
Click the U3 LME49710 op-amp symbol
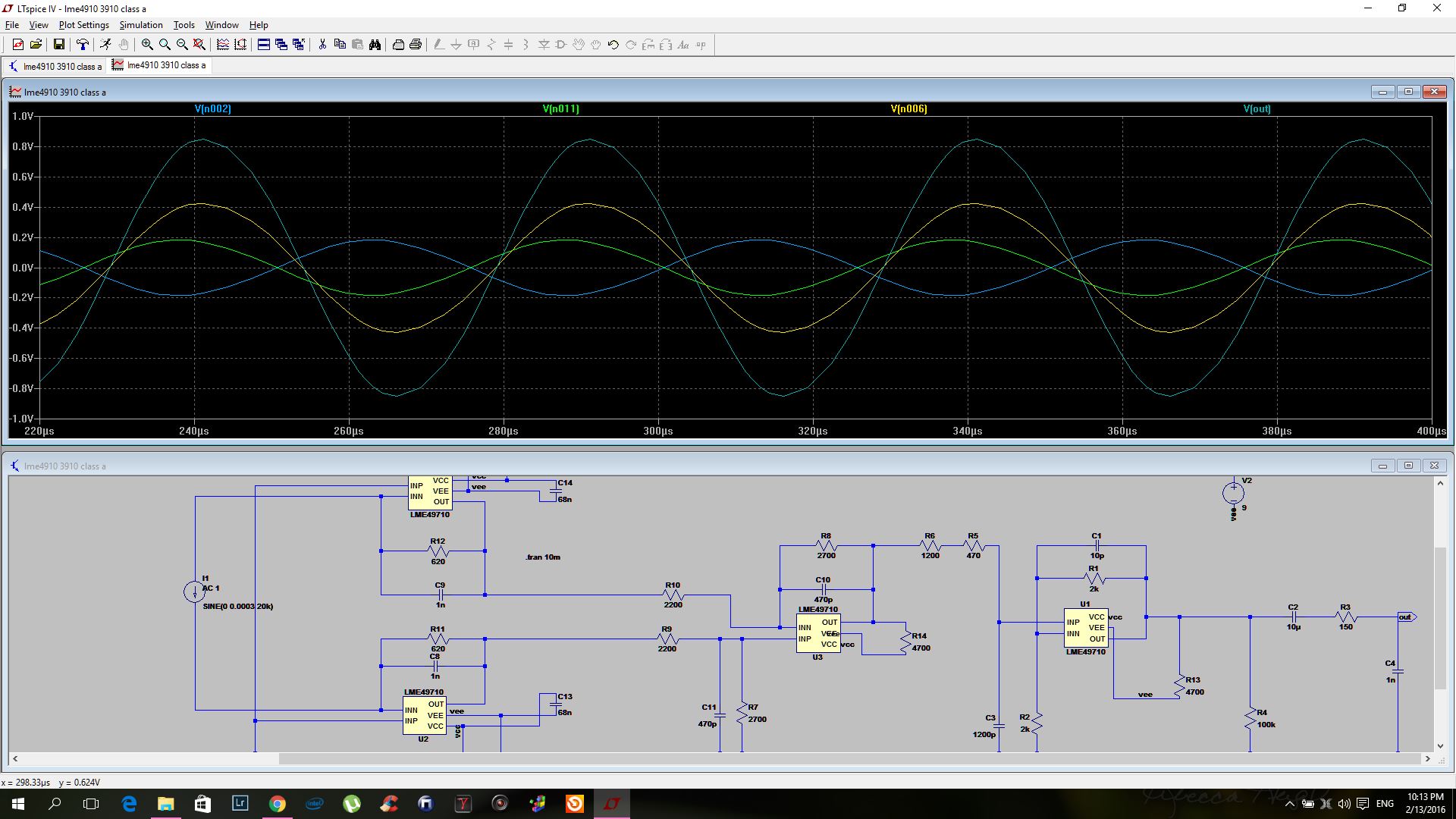[x=818, y=633]
